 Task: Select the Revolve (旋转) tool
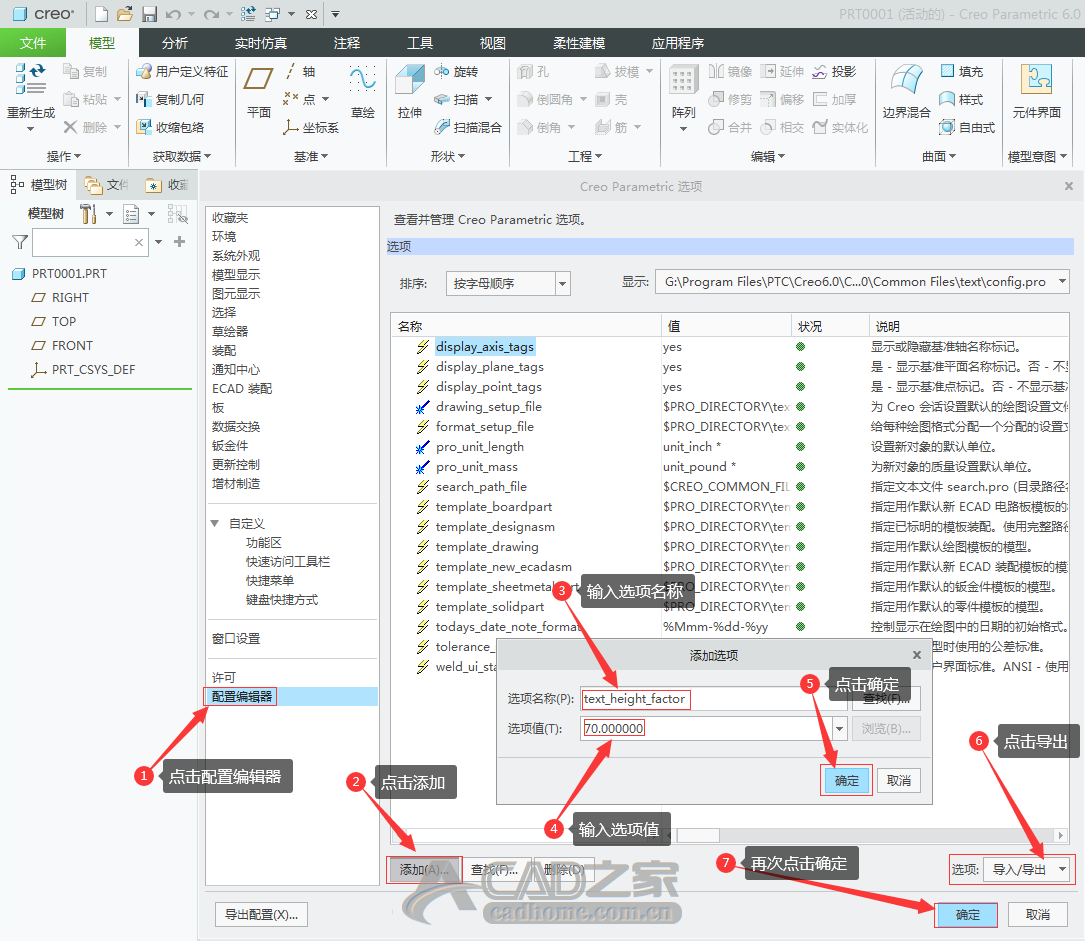[x=455, y=71]
